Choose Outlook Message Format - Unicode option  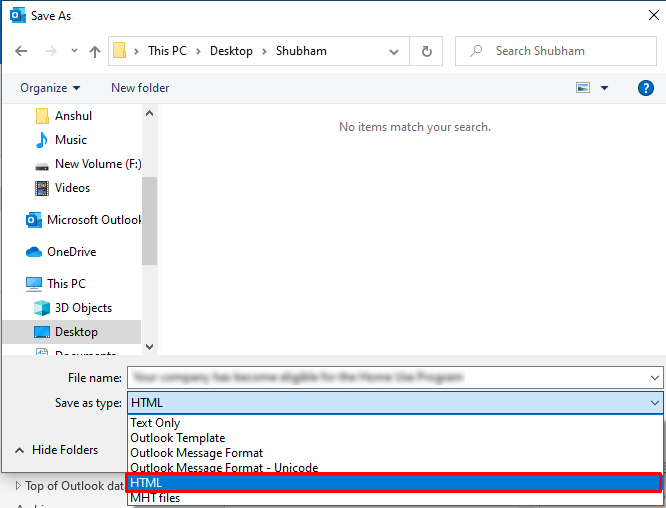click(x=395, y=468)
